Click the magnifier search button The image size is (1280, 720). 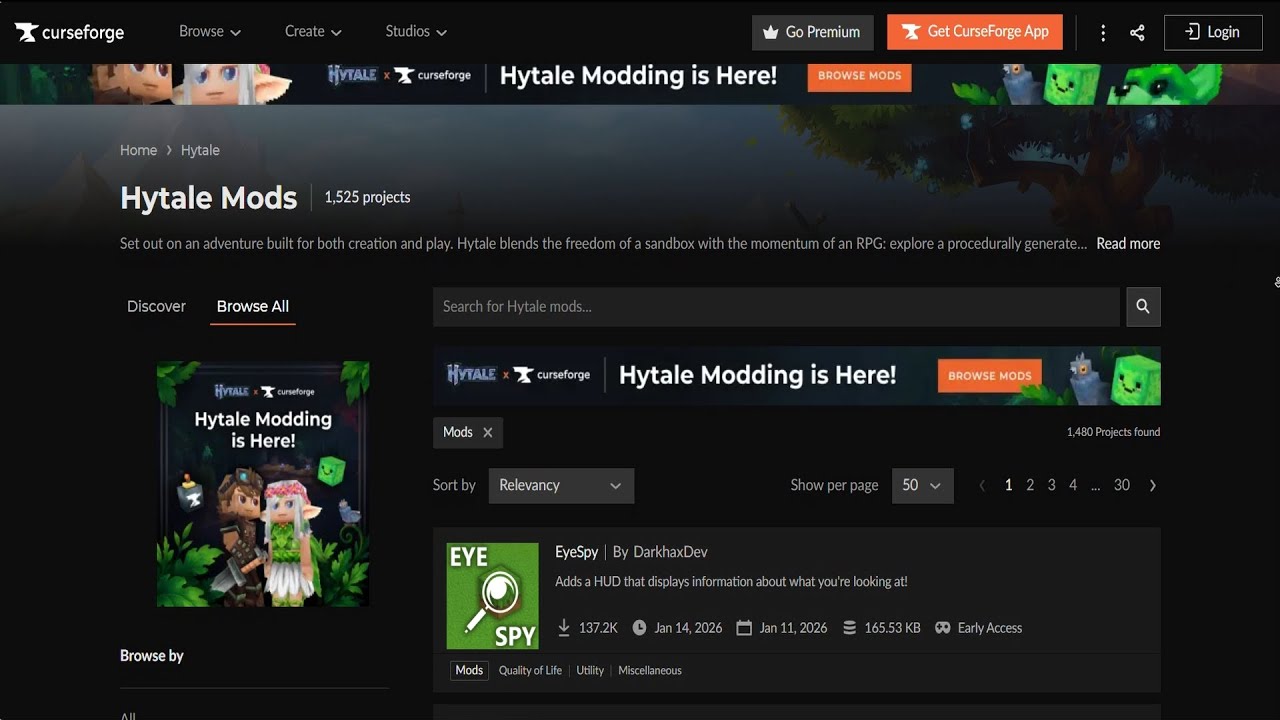click(1143, 307)
